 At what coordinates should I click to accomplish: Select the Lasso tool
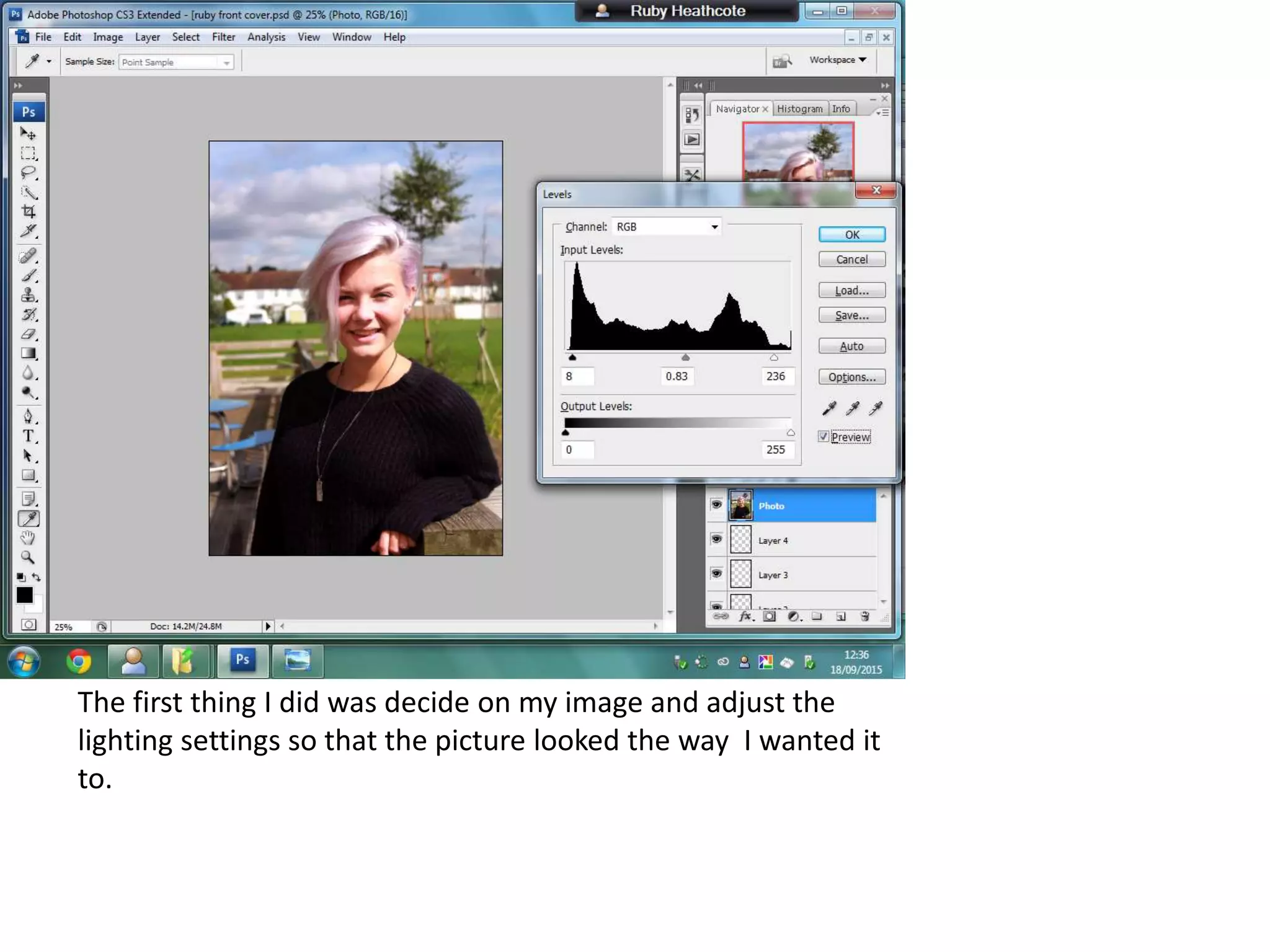point(28,173)
